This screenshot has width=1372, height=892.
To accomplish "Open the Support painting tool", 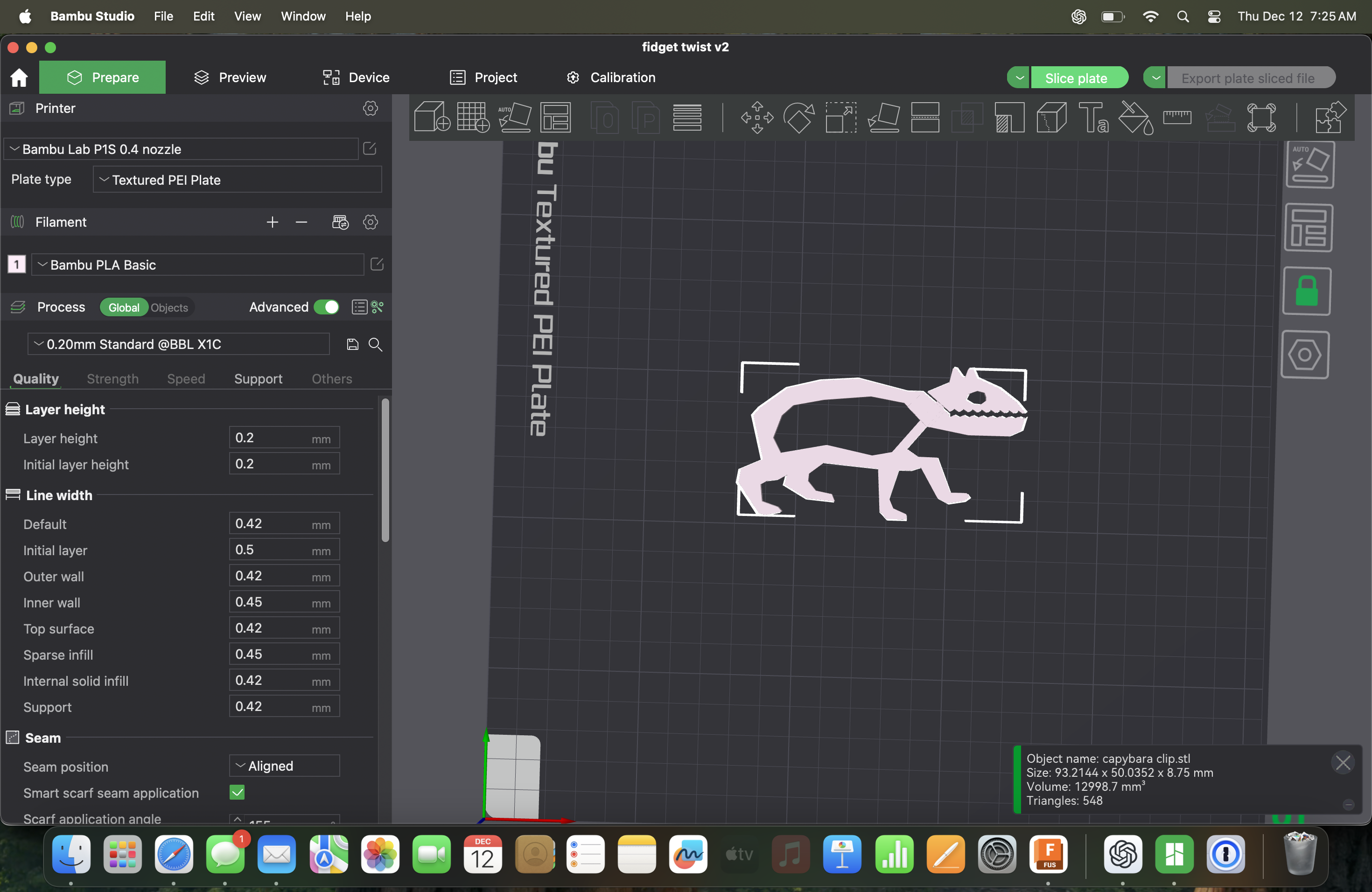I will click(x=1009, y=117).
